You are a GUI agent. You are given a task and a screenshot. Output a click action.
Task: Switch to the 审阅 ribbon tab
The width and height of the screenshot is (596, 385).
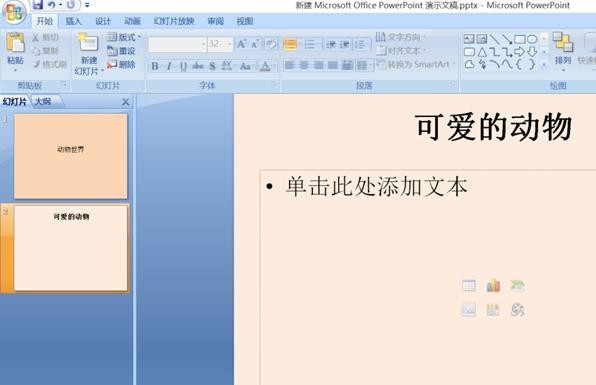pyautogui.click(x=216, y=21)
